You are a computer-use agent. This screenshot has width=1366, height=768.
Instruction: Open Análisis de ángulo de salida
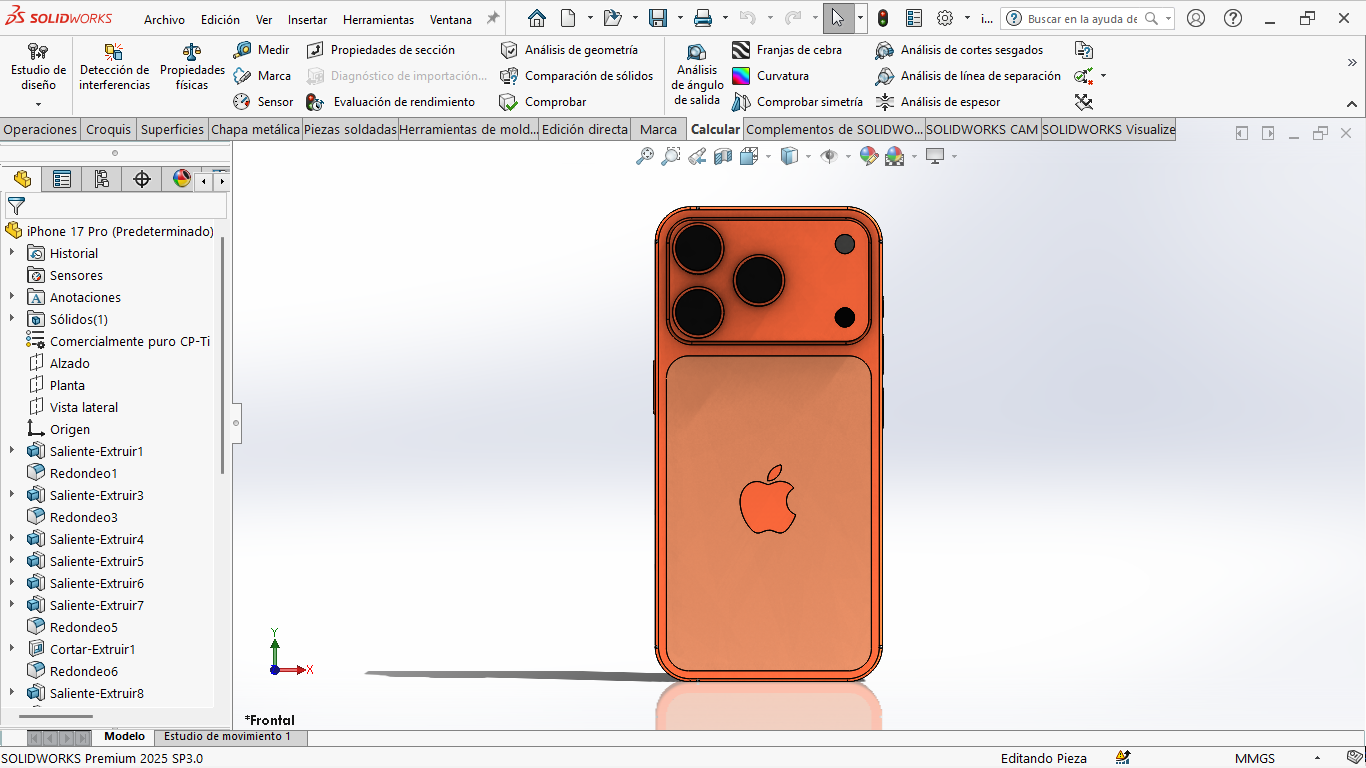[697, 75]
